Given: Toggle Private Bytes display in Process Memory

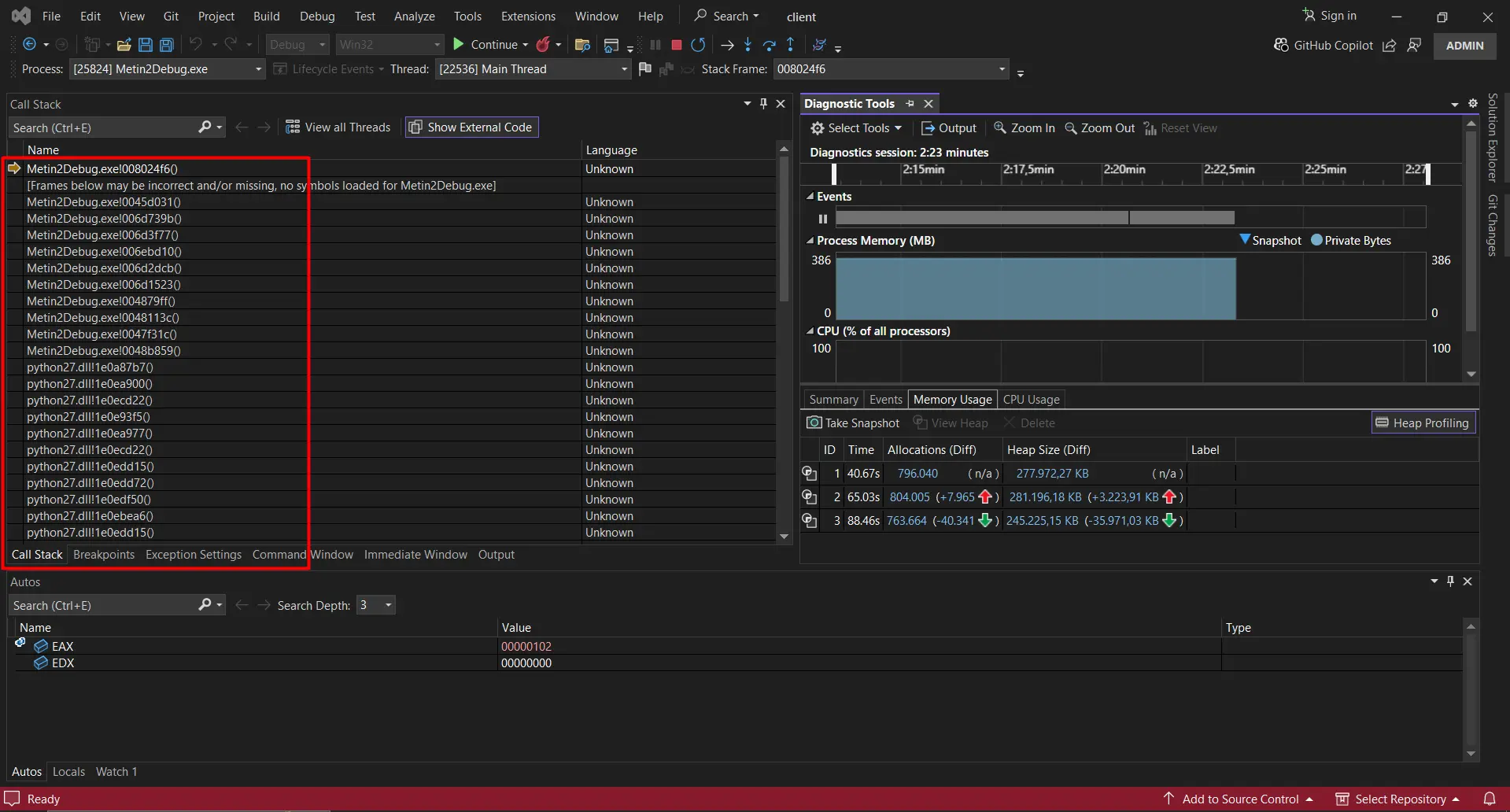Looking at the screenshot, I should [1351, 240].
